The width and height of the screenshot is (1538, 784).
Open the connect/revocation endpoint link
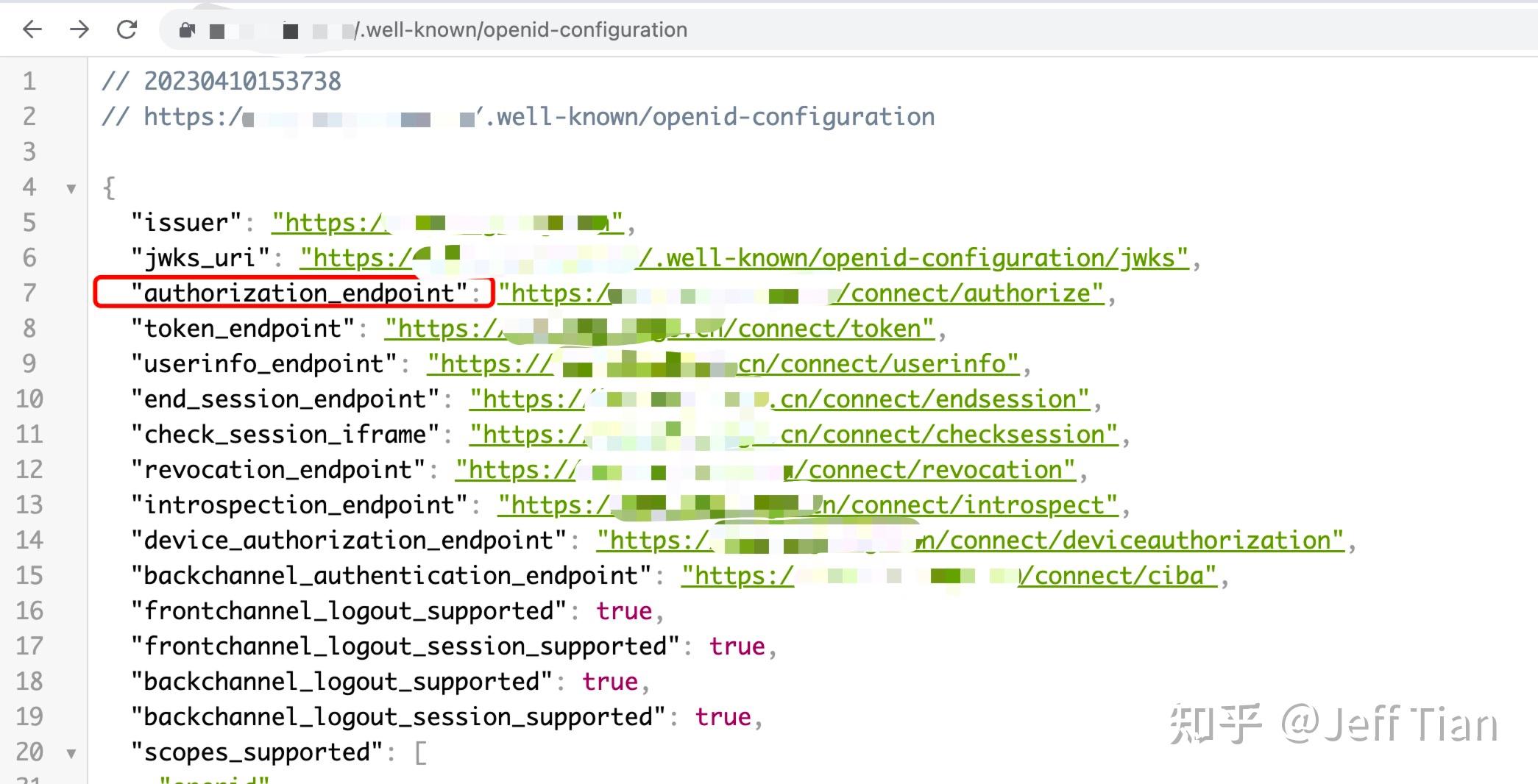[x=765, y=469]
